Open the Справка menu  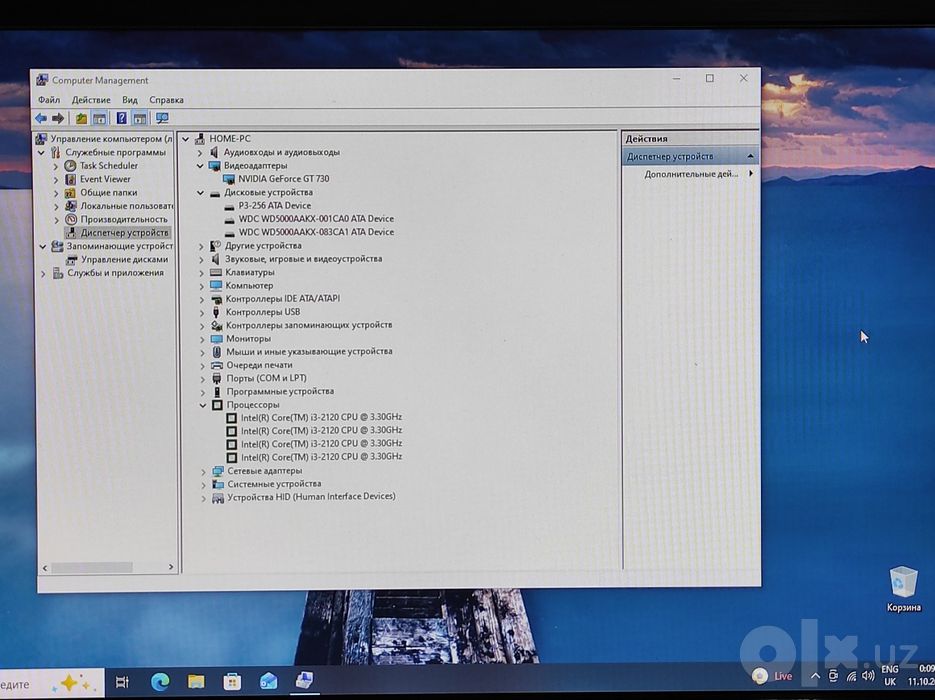(166, 100)
